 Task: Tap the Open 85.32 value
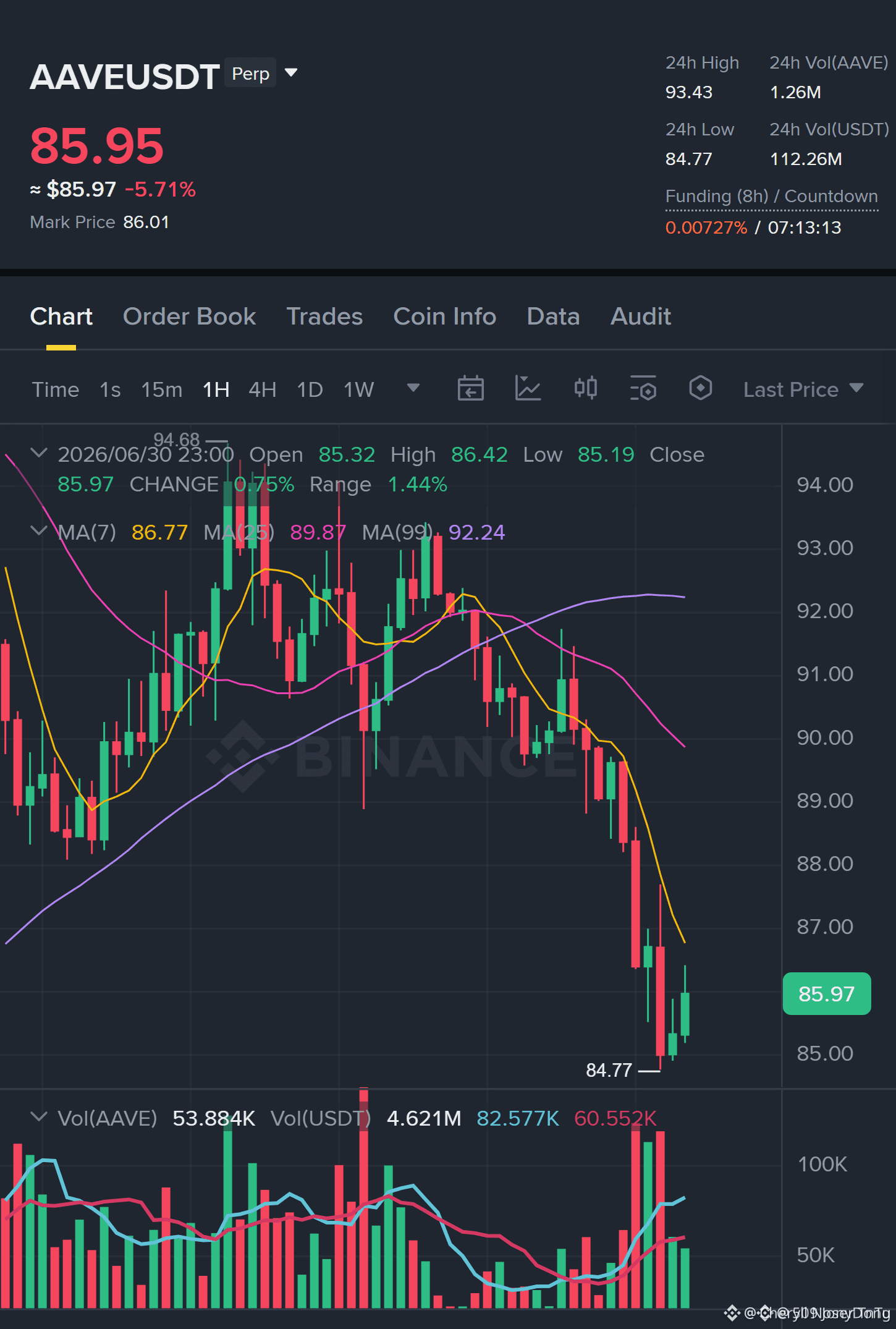click(347, 454)
